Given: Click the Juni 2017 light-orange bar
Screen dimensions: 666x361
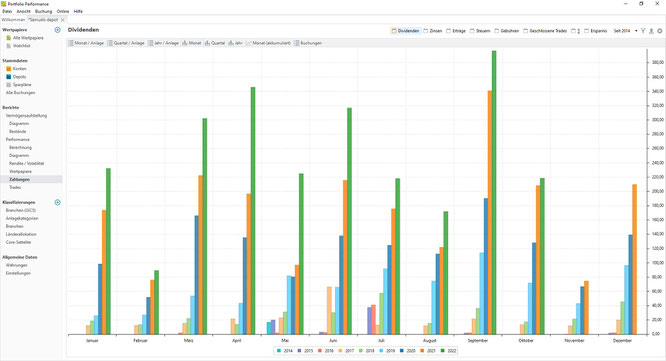Looking at the screenshot, I should pos(329,310).
